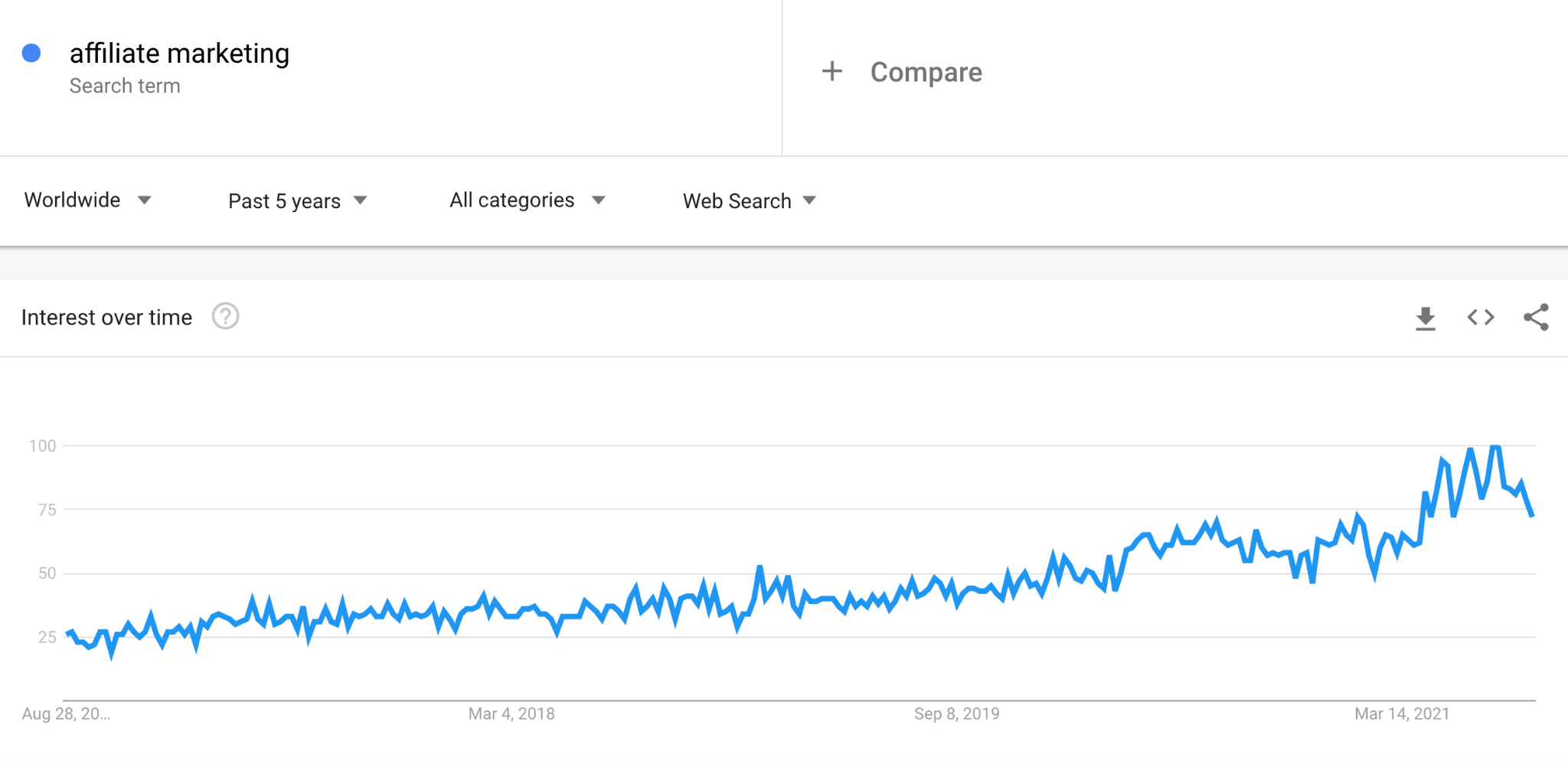
Task: Open help for Interest over time
Action: click(225, 316)
